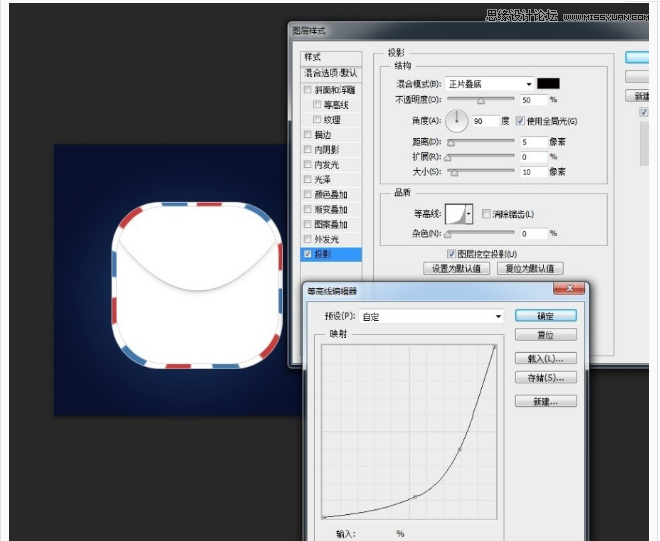
Task: Tick the 等高线 sub-option checkbox
Action: [317, 104]
